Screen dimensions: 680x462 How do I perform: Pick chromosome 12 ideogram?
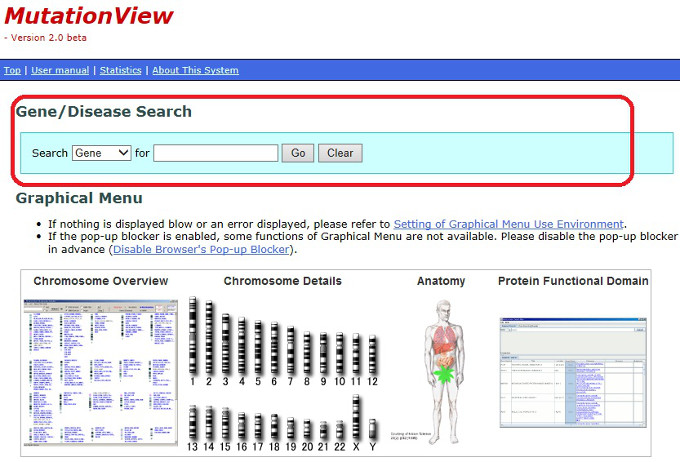[x=372, y=355]
